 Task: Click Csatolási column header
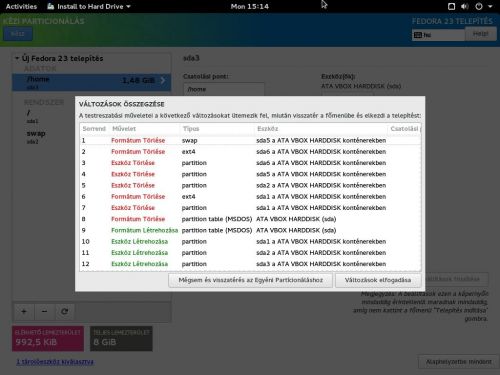405,129
